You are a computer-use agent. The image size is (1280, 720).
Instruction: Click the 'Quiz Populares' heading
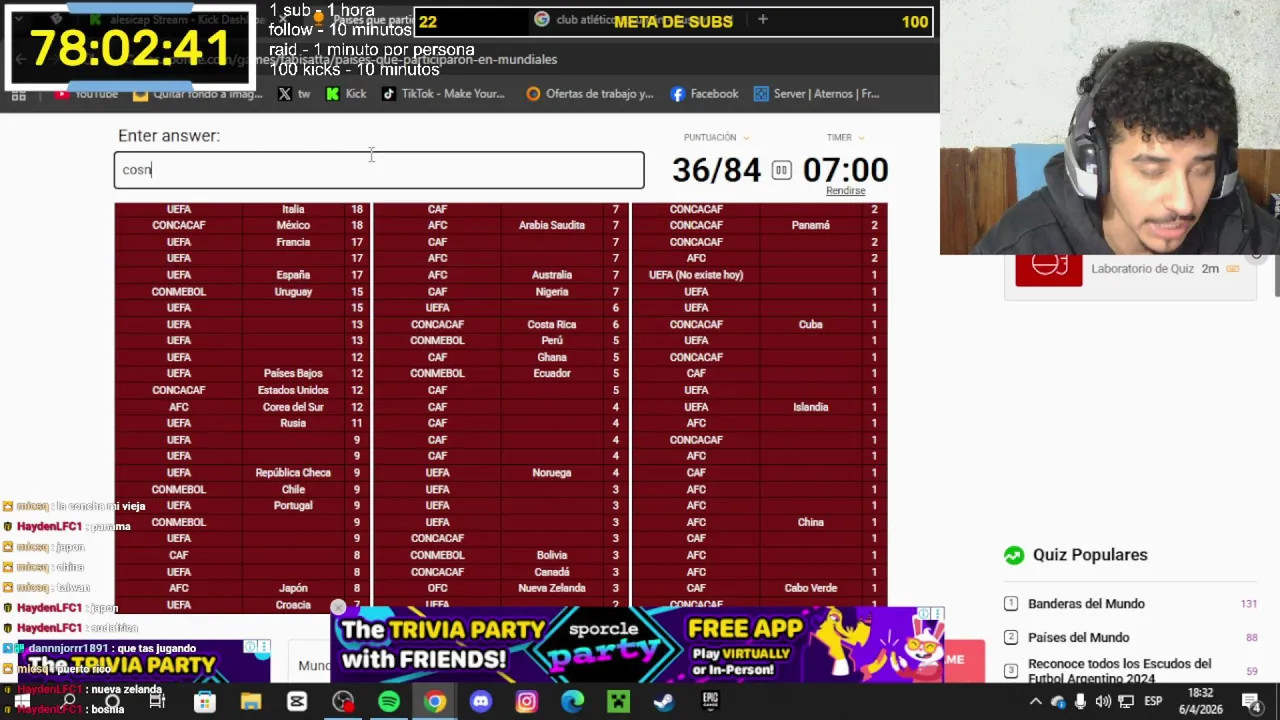coord(1090,555)
